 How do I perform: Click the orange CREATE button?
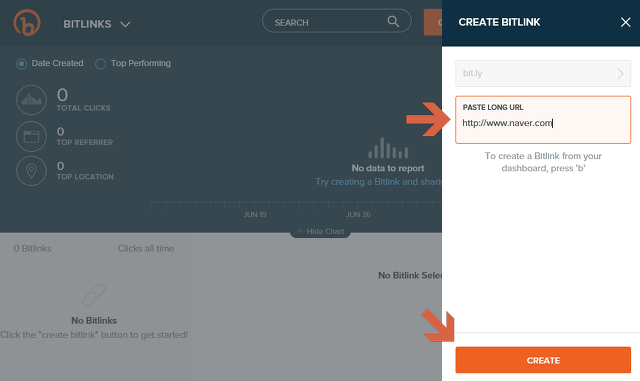(x=543, y=360)
